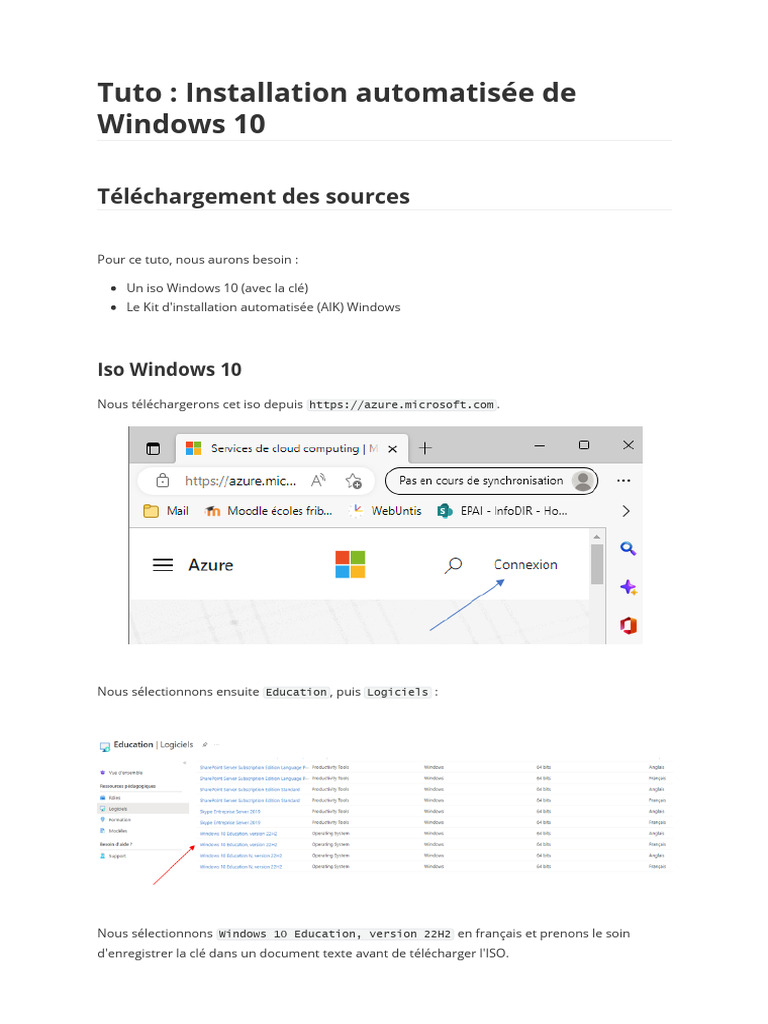The width and height of the screenshot is (768, 1024).
Task: Click the 'Téléchargement des sources' heading
Action: (x=253, y=196)
